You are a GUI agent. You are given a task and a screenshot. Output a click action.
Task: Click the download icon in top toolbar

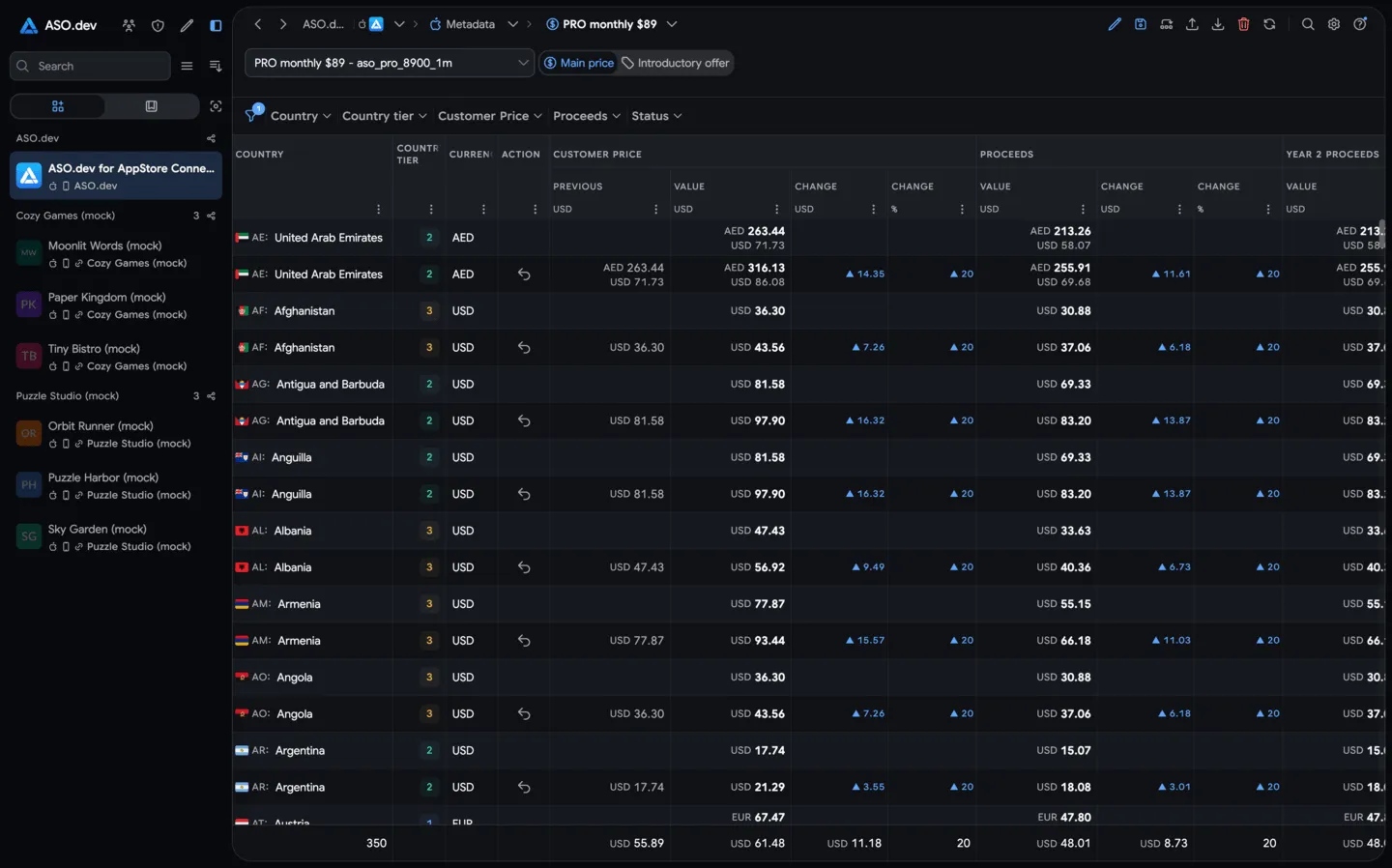pyautogui.click(x=1218, y=24)
